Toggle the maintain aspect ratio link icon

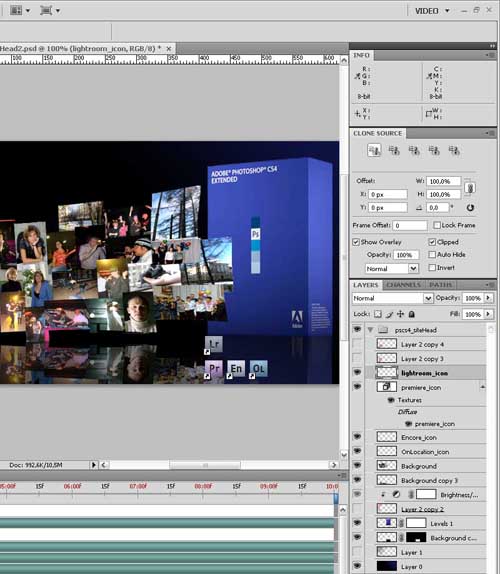[x=470, y=188]
